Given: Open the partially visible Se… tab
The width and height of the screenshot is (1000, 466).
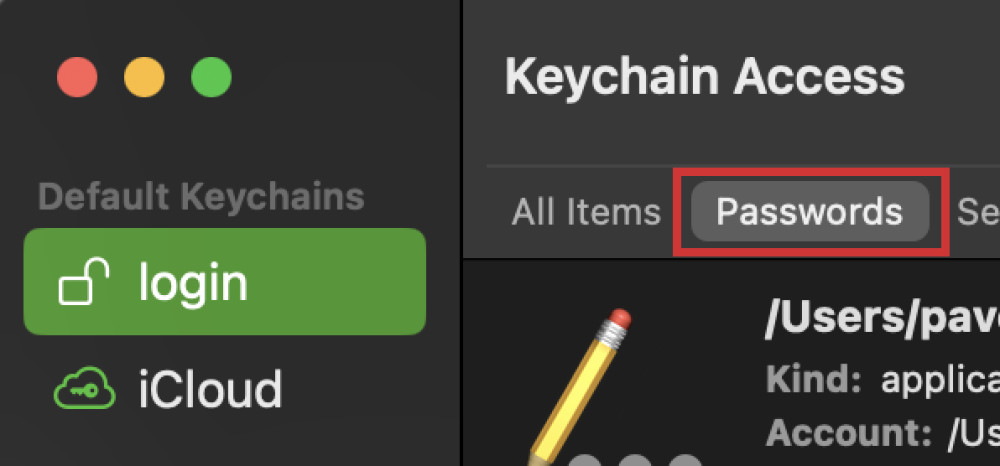Looking at the screenshot, I should coord(978,212).
